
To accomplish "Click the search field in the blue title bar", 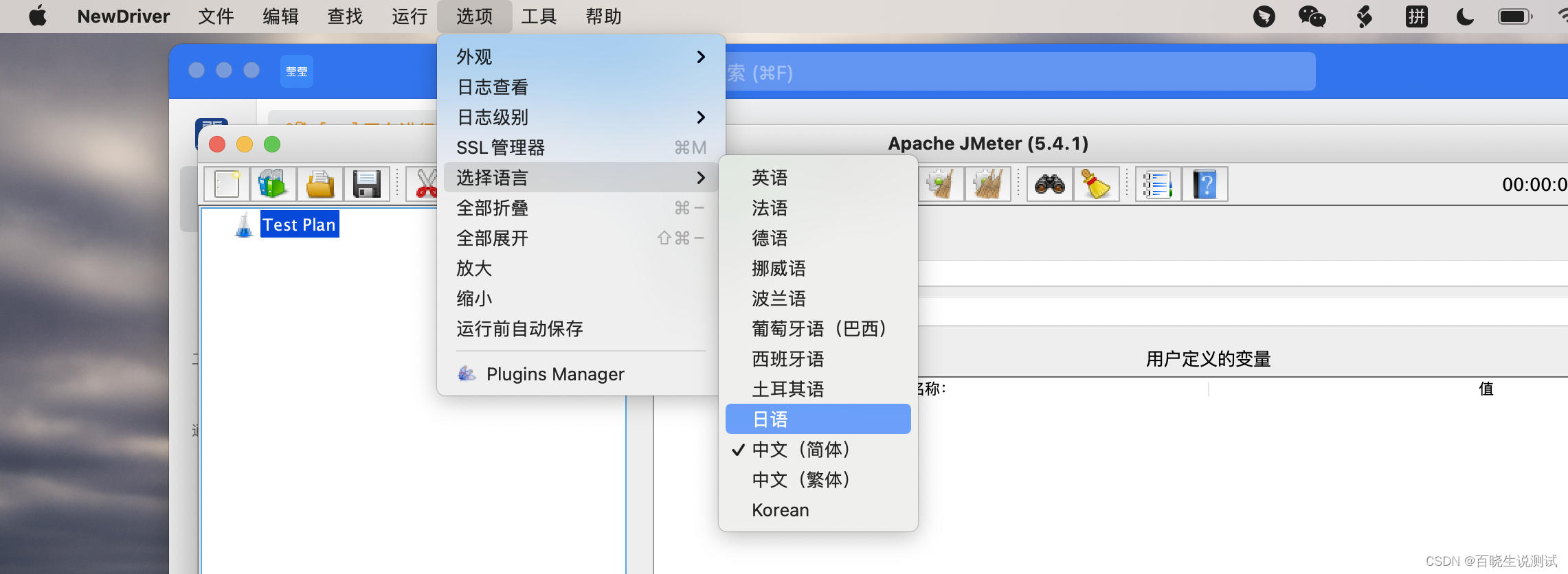I will [x=1020, y=72].
